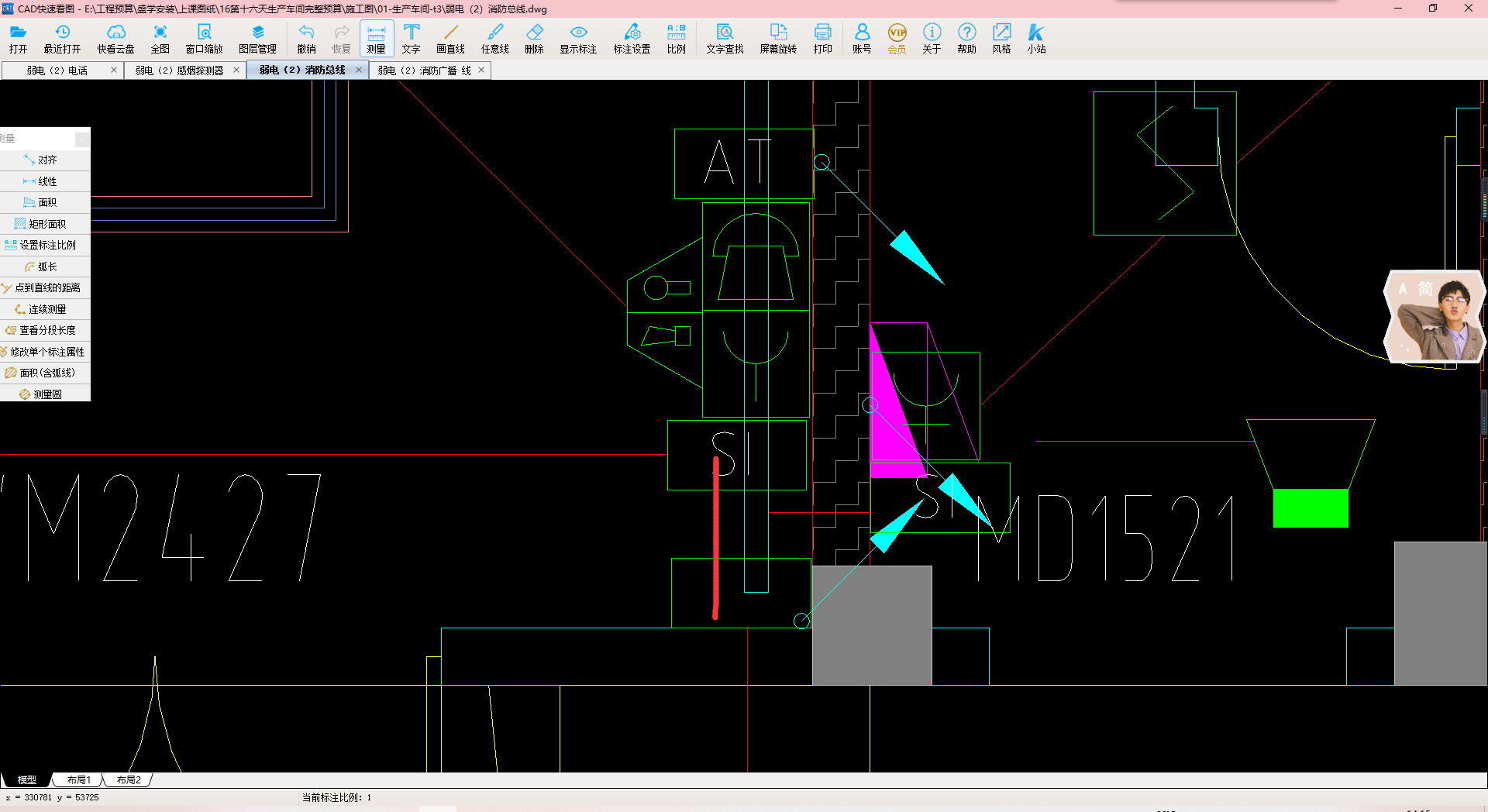Open 文字查找 text search
1488x812 pixels.
pyautogui.click(x=725, y=38)
